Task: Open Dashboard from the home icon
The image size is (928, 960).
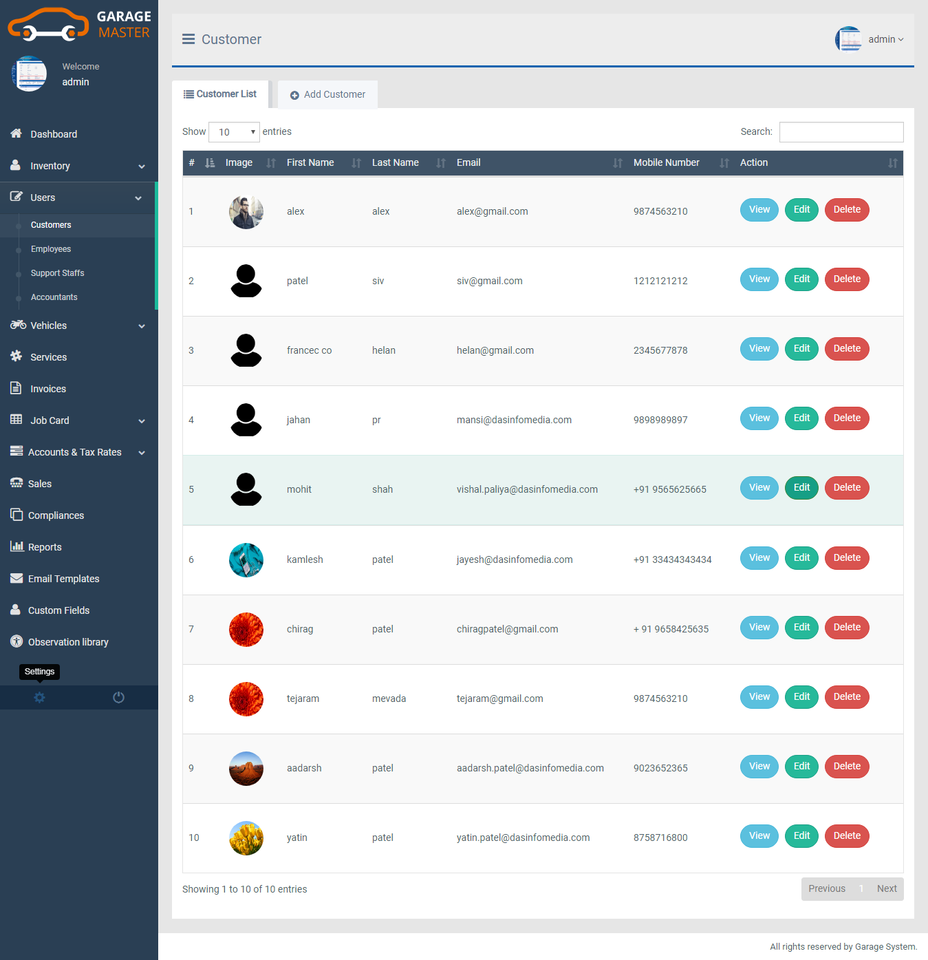Action: [16, 134]
